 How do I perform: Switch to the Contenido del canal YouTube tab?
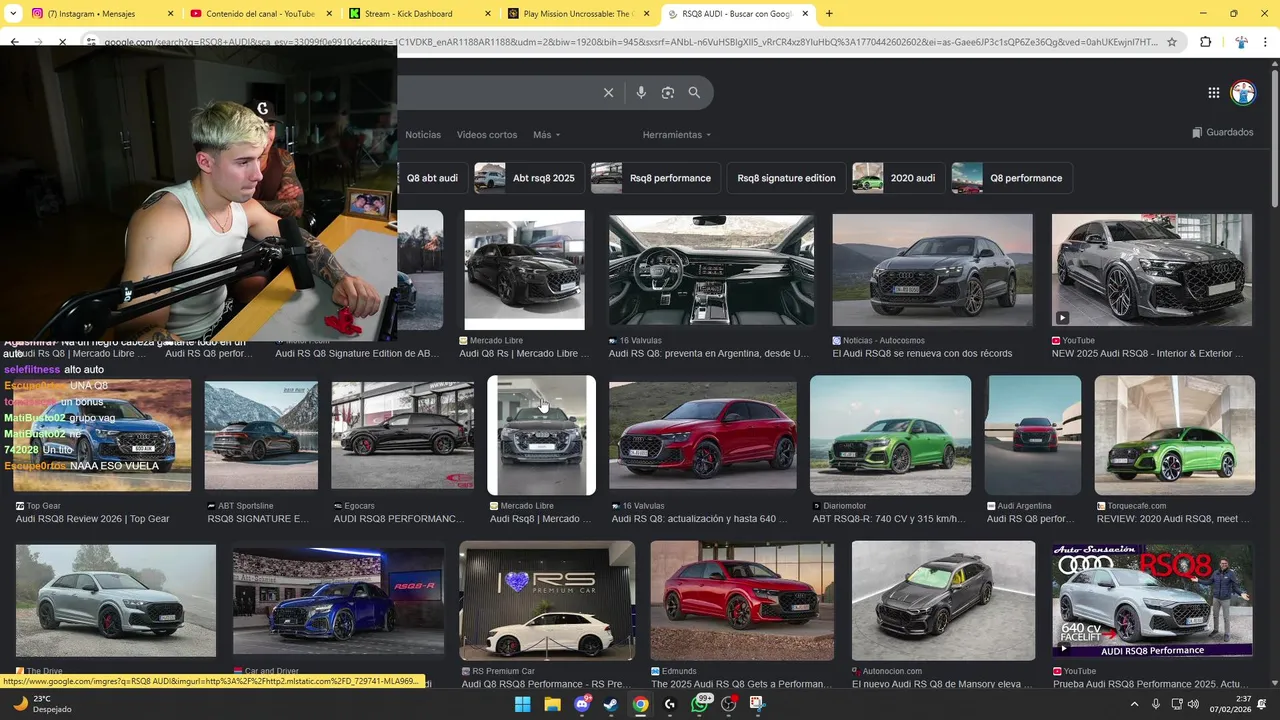tap(260, 14)
